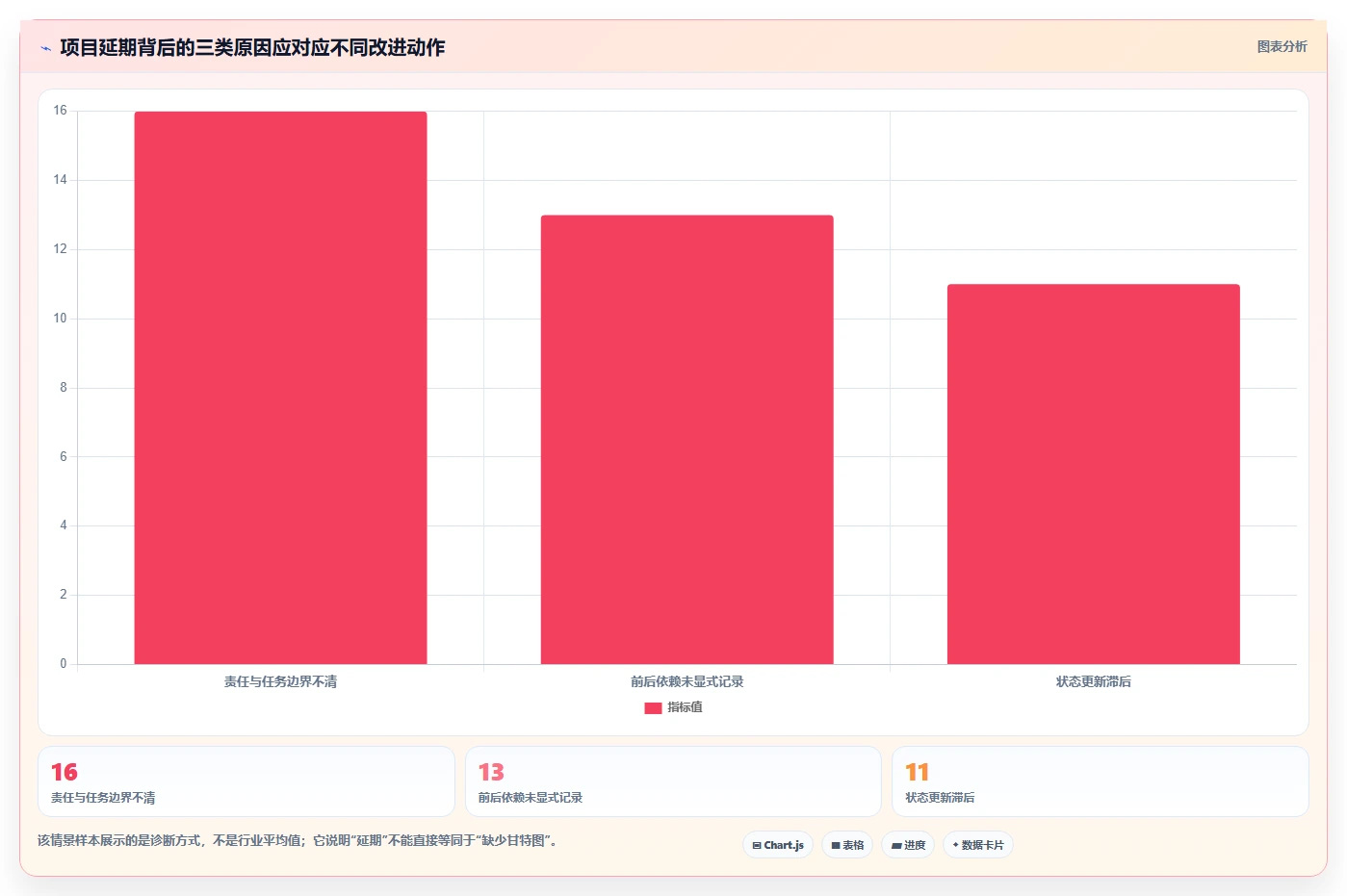Click the icon inside the Chart.js chip
Viewport: 1347px width, 896px height.
757,846
